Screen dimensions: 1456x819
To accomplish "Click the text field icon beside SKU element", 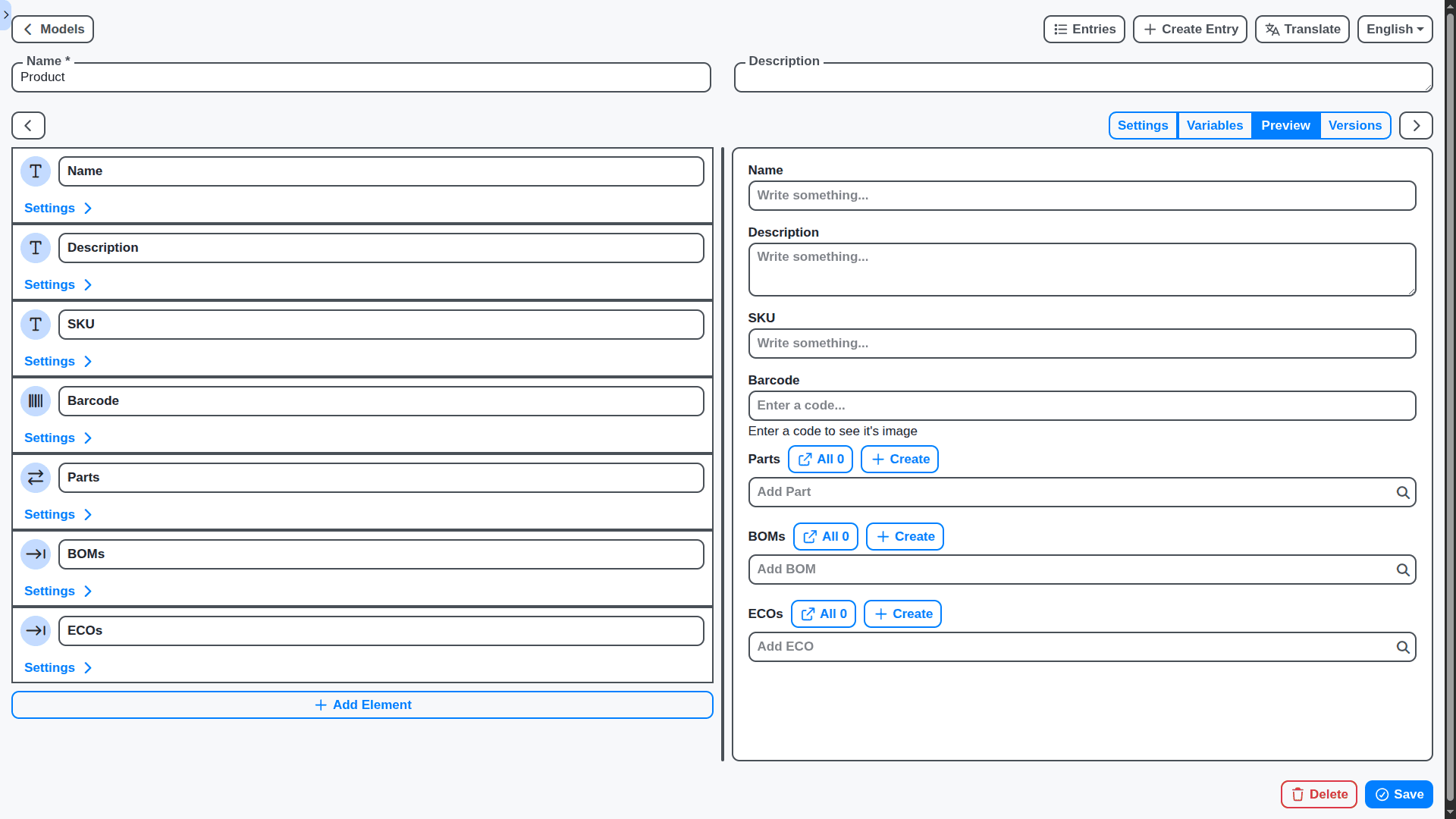I will pos(35,324).
